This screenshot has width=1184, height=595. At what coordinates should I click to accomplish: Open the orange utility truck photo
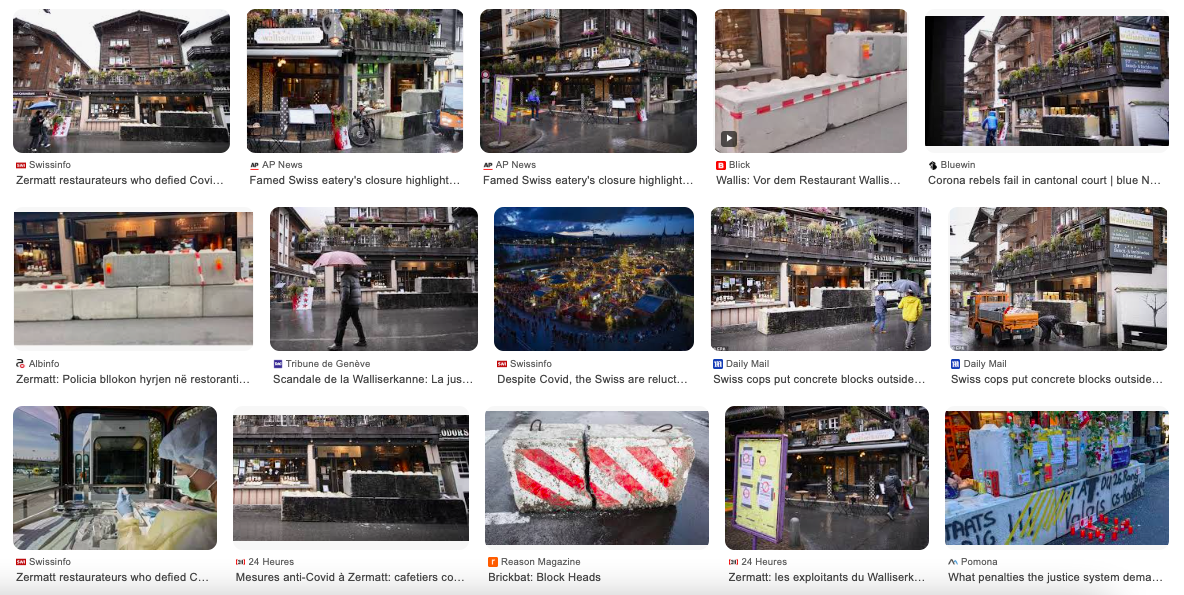click(x=1058, y=279)
